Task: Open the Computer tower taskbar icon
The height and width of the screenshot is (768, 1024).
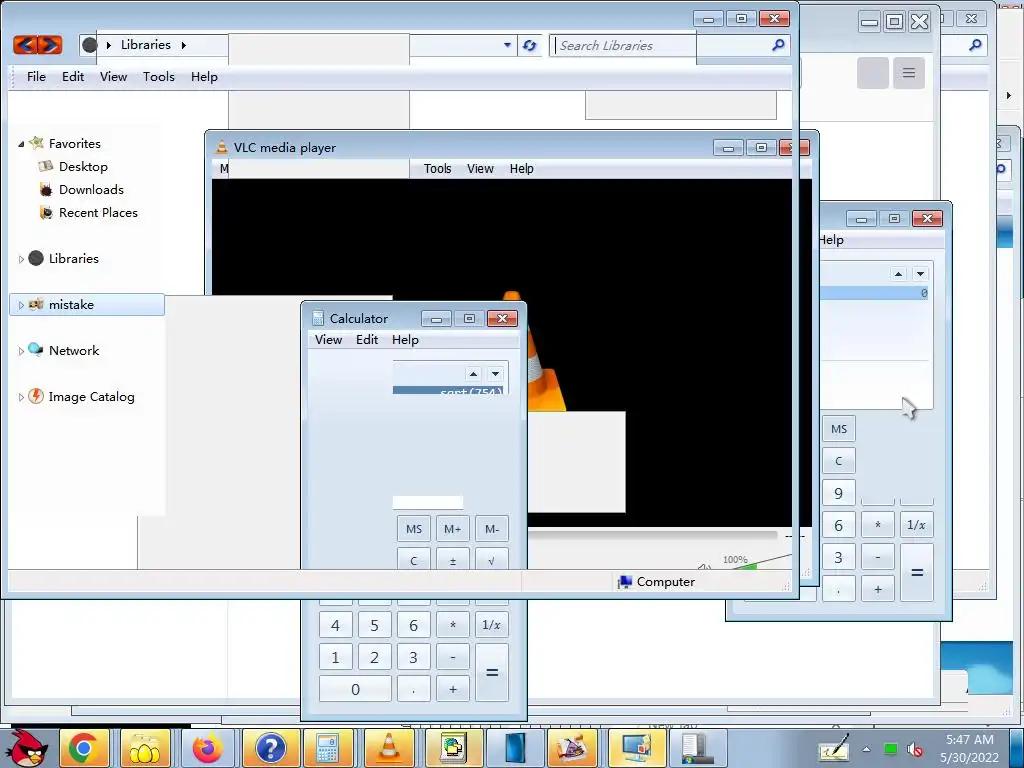Action: [x=696, y=748]
